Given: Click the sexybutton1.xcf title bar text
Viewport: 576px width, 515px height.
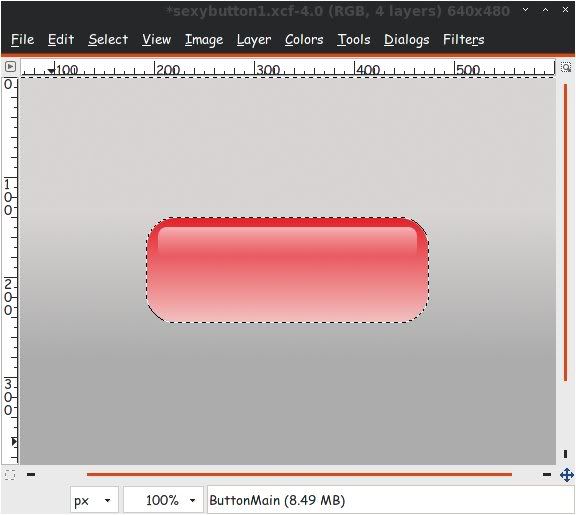Looking at the screenshot, I should coord(338,11).
